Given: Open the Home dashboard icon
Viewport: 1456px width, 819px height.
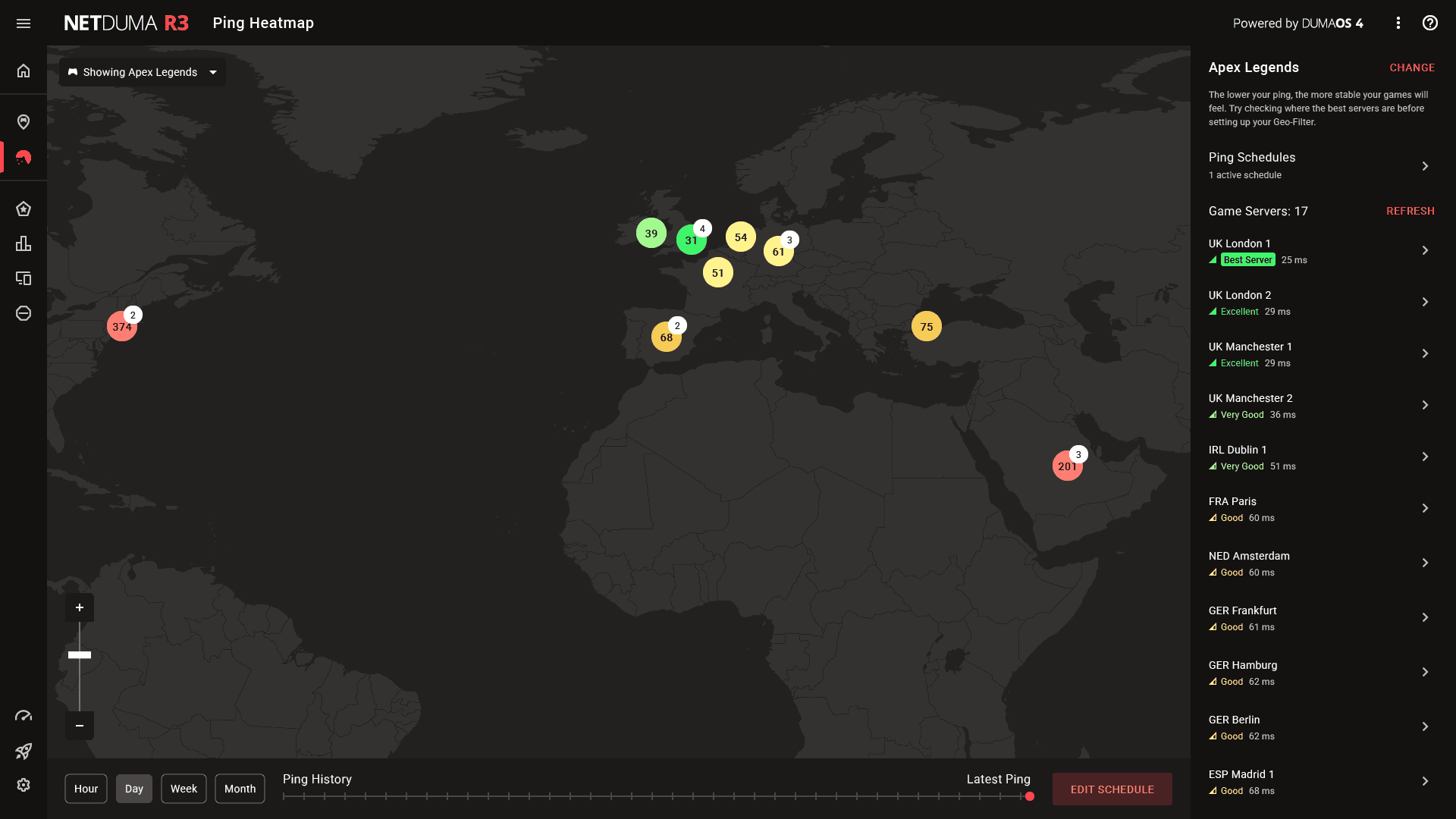Looking at the screenshot, I should tap(24, 71).
